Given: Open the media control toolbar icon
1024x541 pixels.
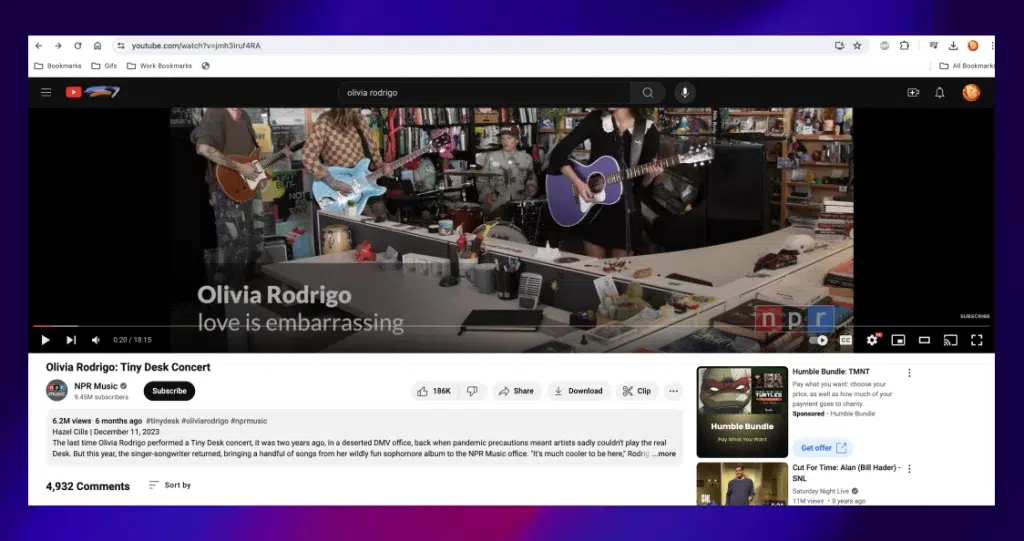Looking at the screenshot, I should pyautogui.click(x=934, y=46).
